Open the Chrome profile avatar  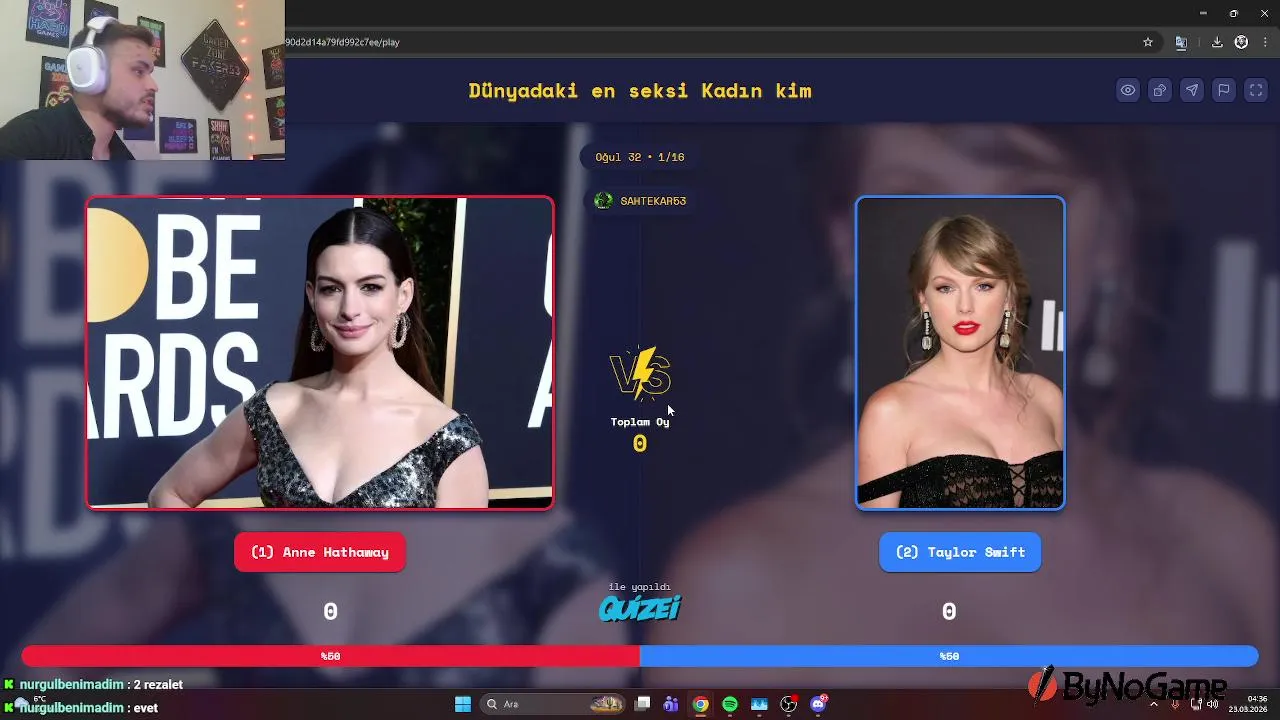click(x=1241, y=42)
